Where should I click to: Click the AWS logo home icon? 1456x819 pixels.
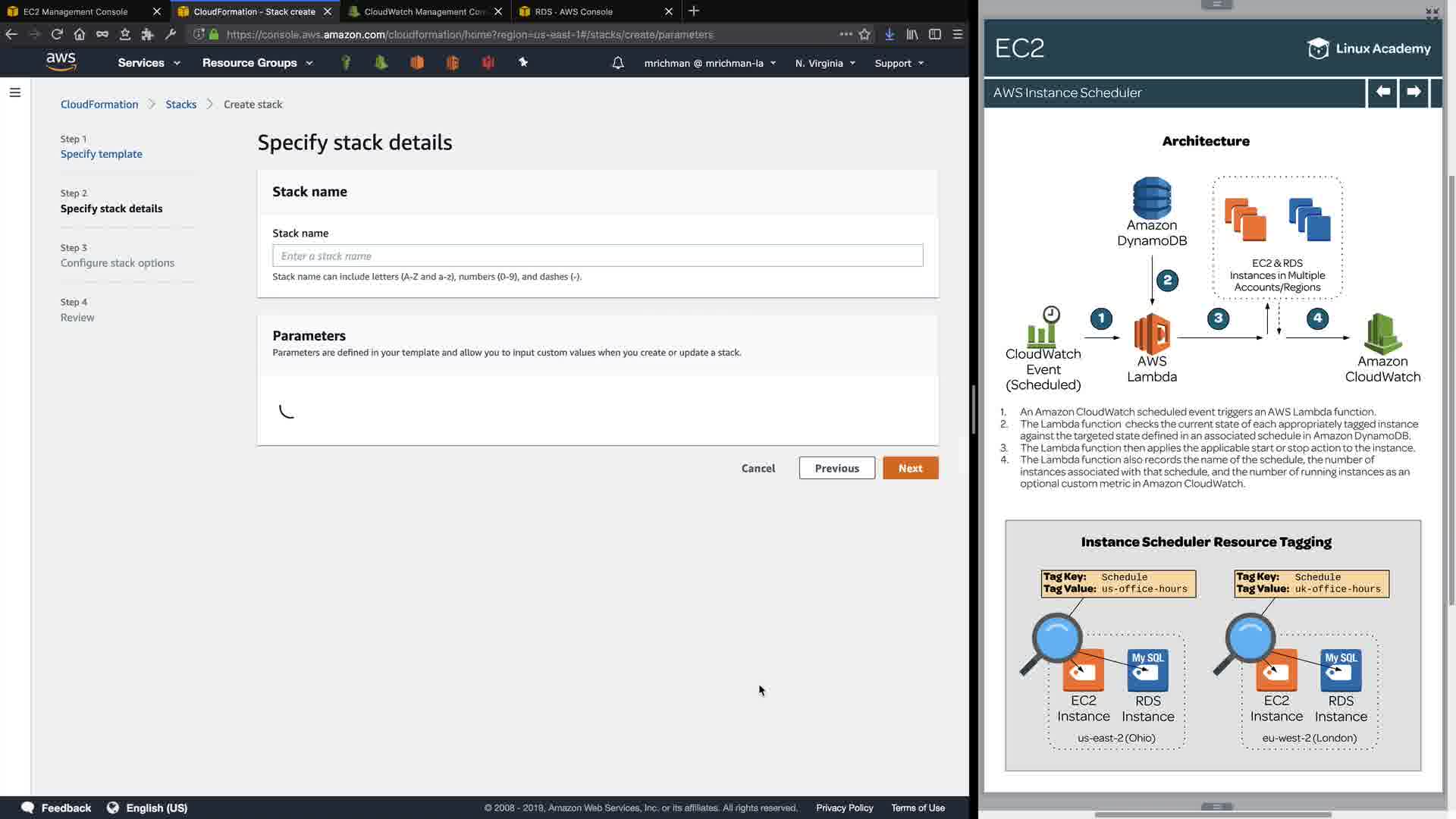click(x=61, y=62)
